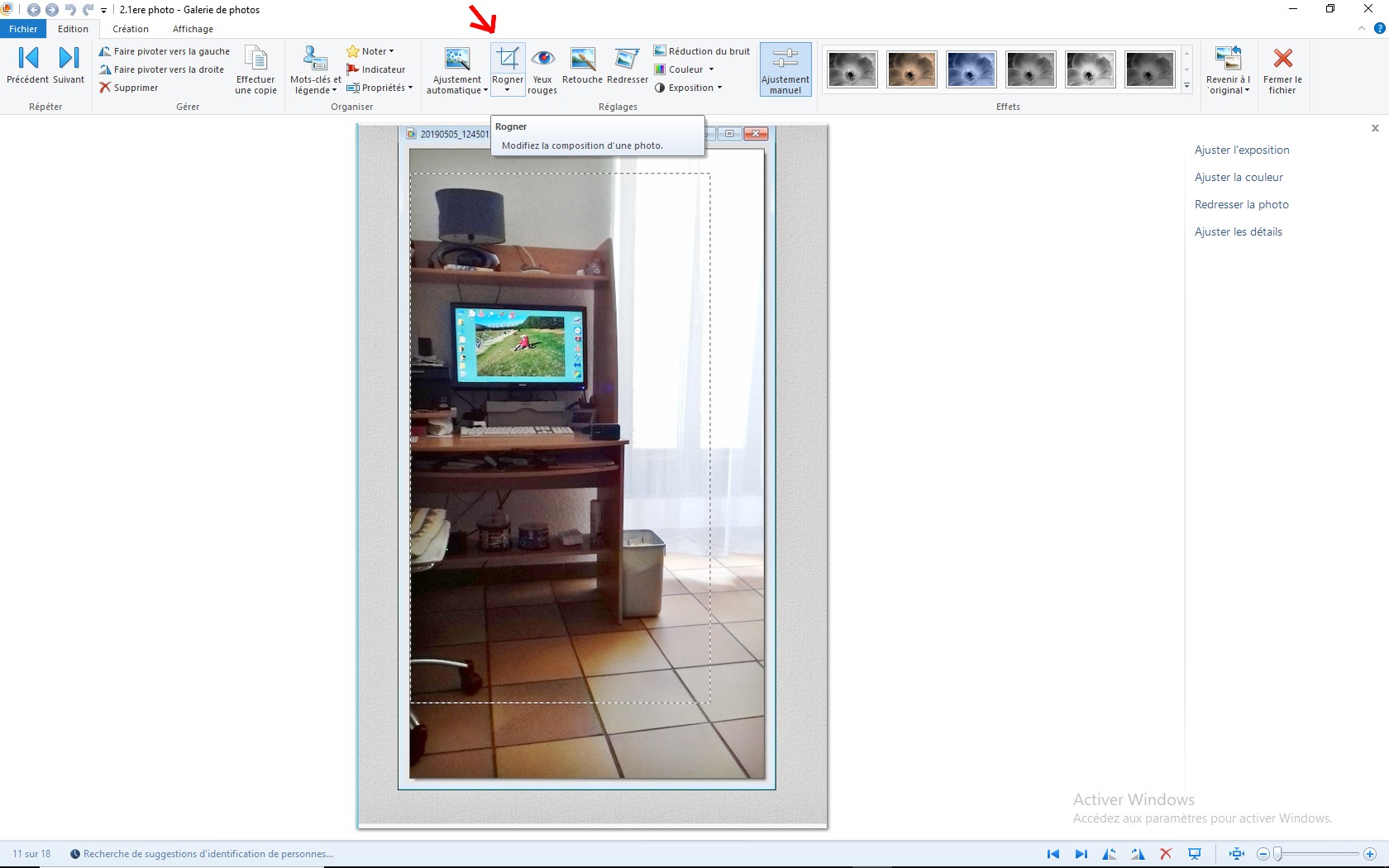Expand the Couleur dropdown
This screenshot has height=868, width=1389.
[x=685, y=69]
